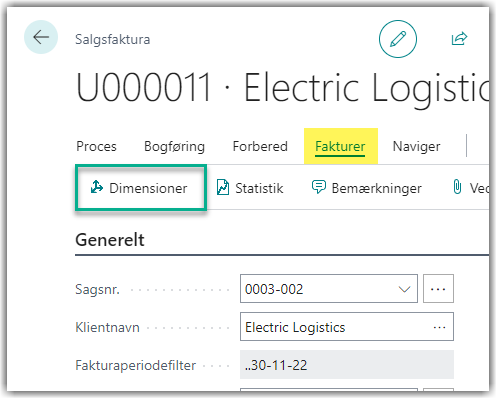Screen dimensions: 497x399
Task: Click the pencil edit icon
Action: [398, 39]
